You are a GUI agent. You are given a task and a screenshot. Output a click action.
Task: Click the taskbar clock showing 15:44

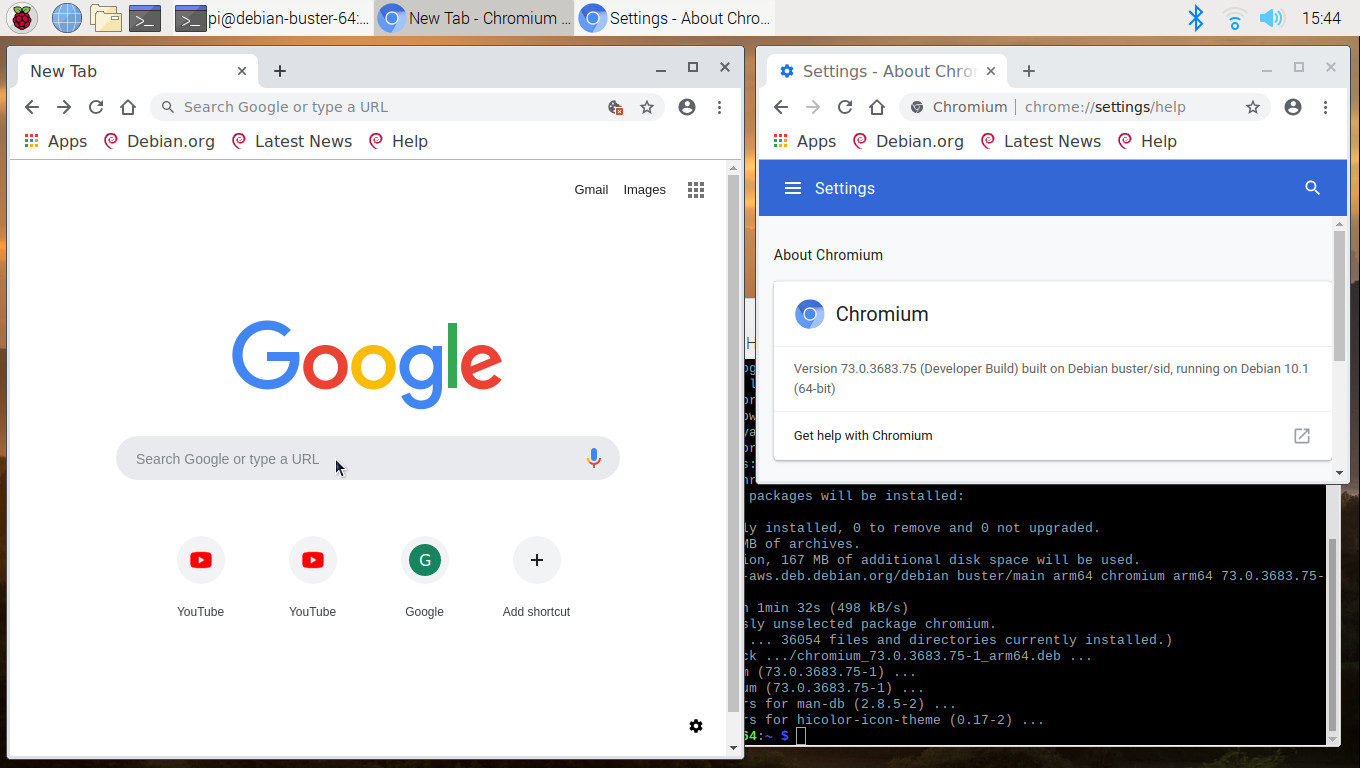(x=1321, y=17)
